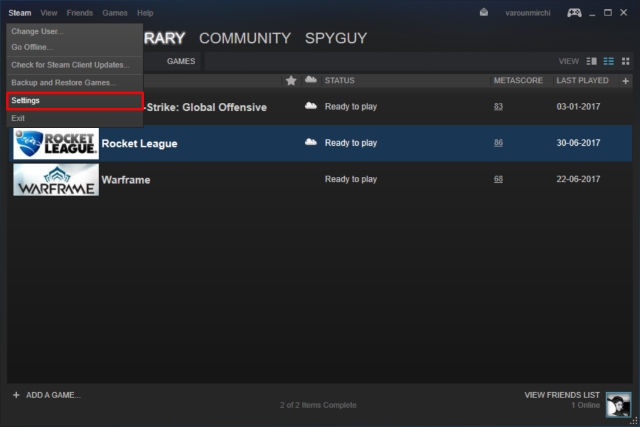The height and width of the screenshot is (427, 640).
Task: Click the inbox notification icon
Action: (x=484, y=13)
